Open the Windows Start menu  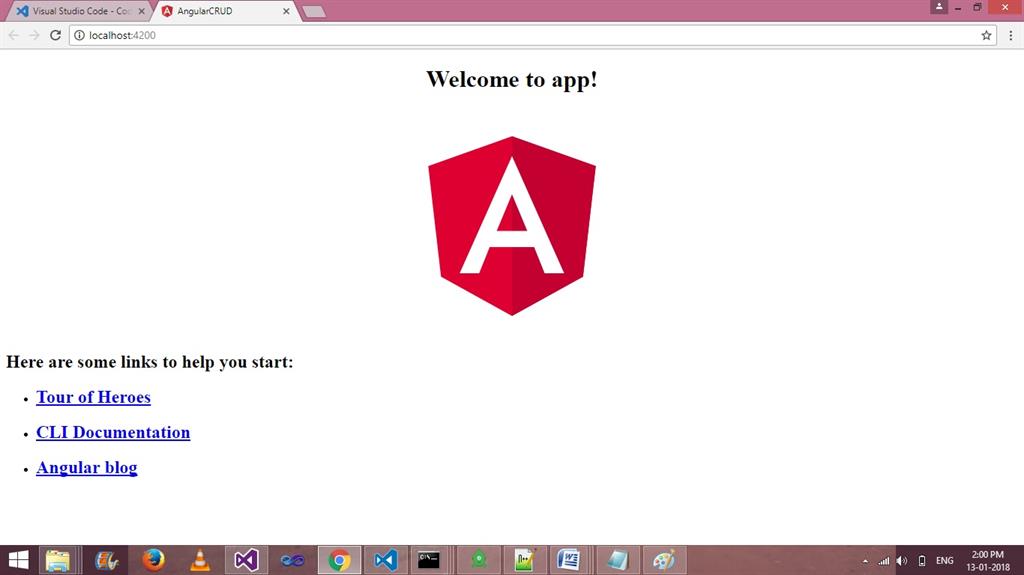[18, 560]
